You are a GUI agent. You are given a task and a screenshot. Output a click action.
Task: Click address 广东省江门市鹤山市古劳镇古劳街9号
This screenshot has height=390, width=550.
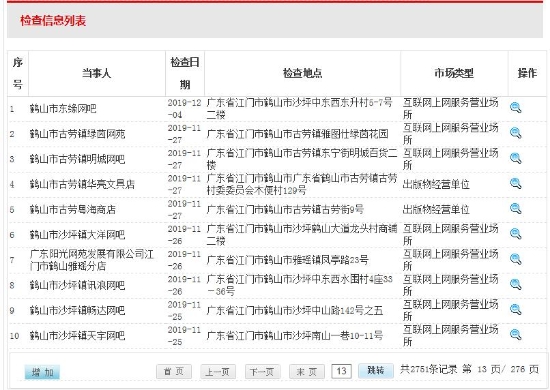285,209
